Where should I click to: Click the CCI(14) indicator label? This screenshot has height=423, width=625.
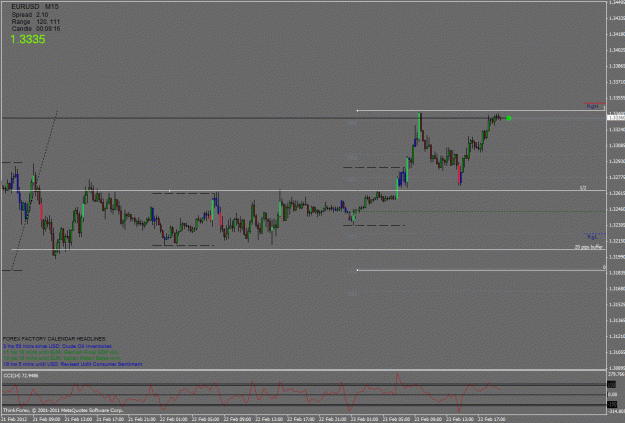[x=21, y=376]
